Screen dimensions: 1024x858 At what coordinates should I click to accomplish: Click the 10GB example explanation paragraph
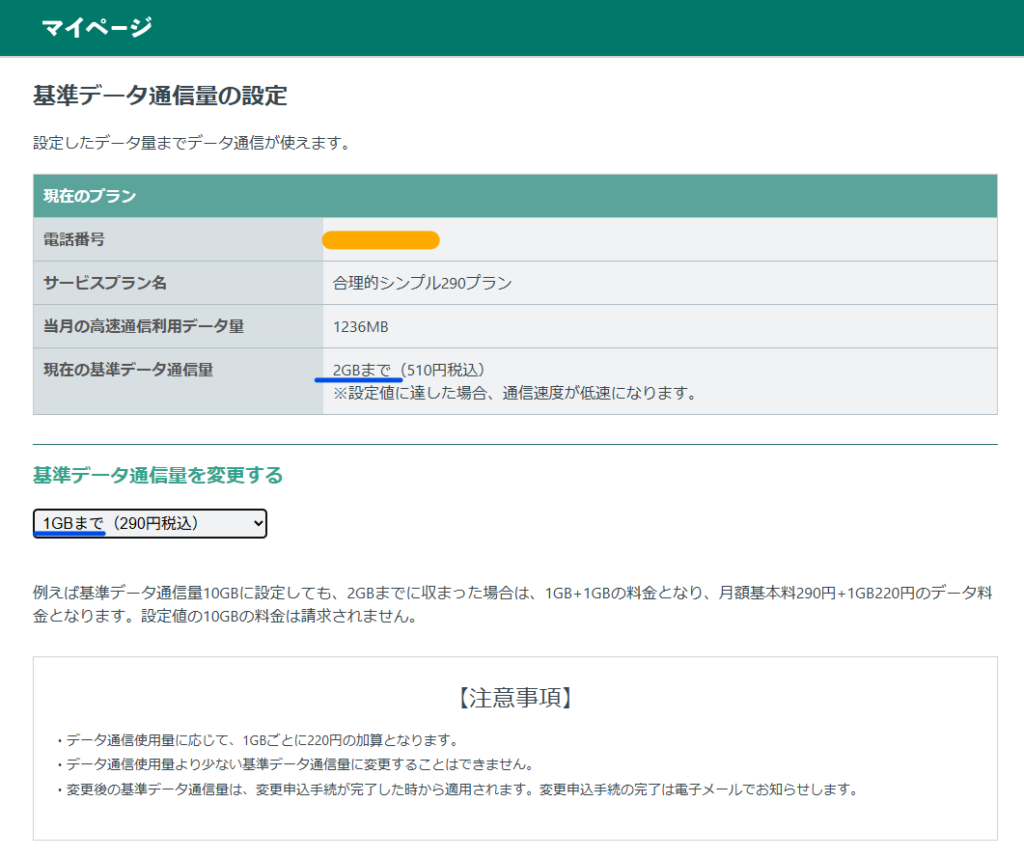pos(512,604)
